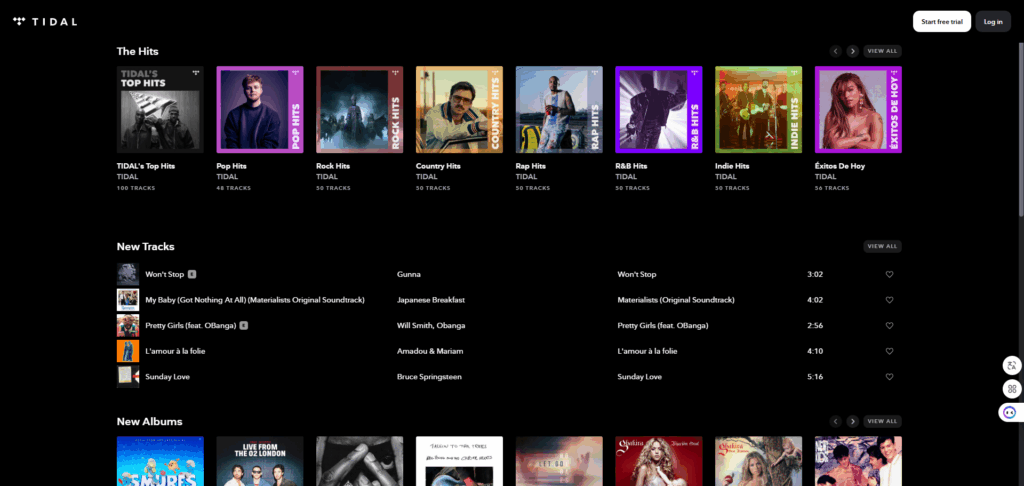Click the translate extension icon at right edge

click(x=1012, y=365)
